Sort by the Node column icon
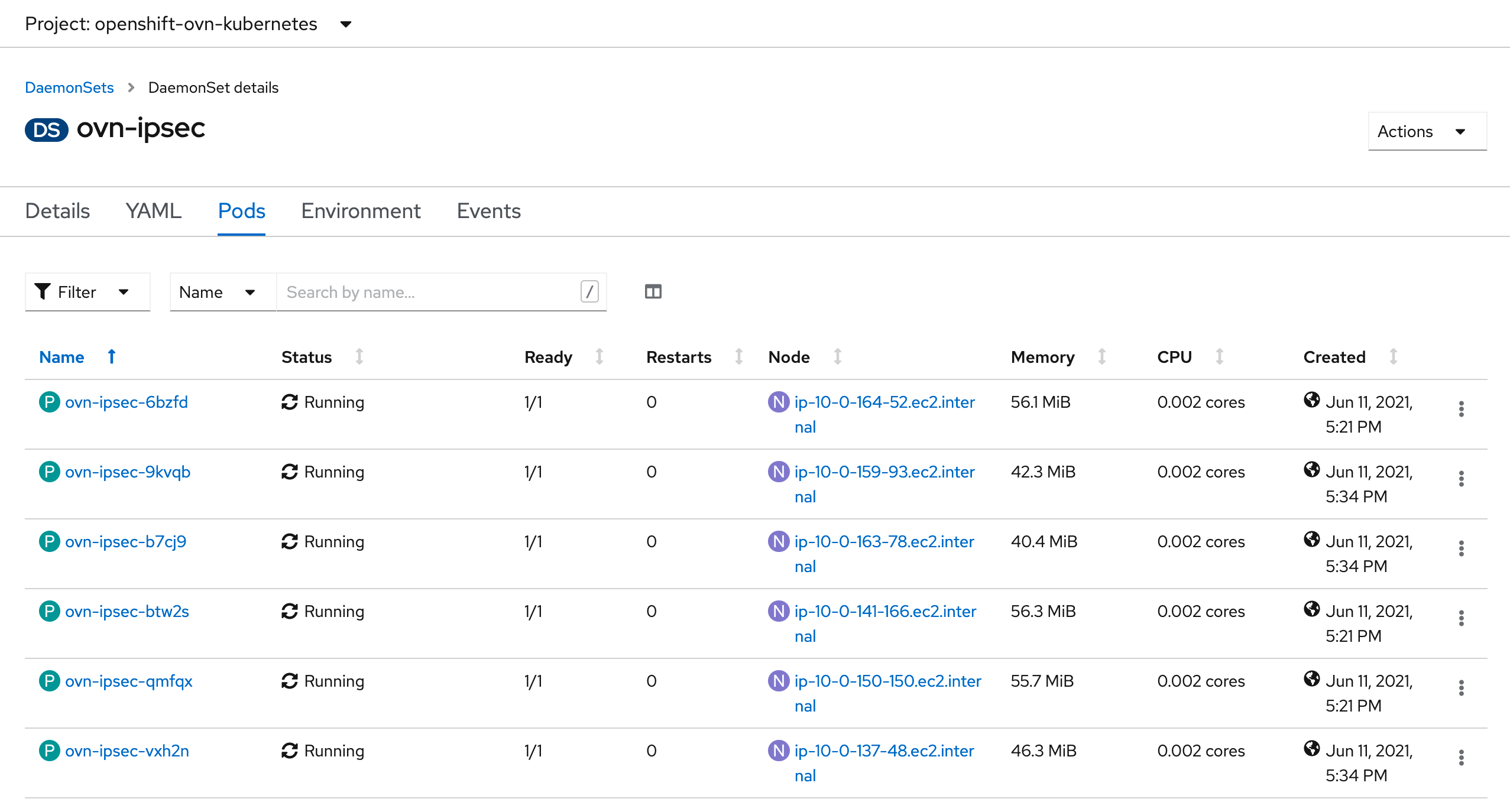1510x812 pixels. click(837, 357)
